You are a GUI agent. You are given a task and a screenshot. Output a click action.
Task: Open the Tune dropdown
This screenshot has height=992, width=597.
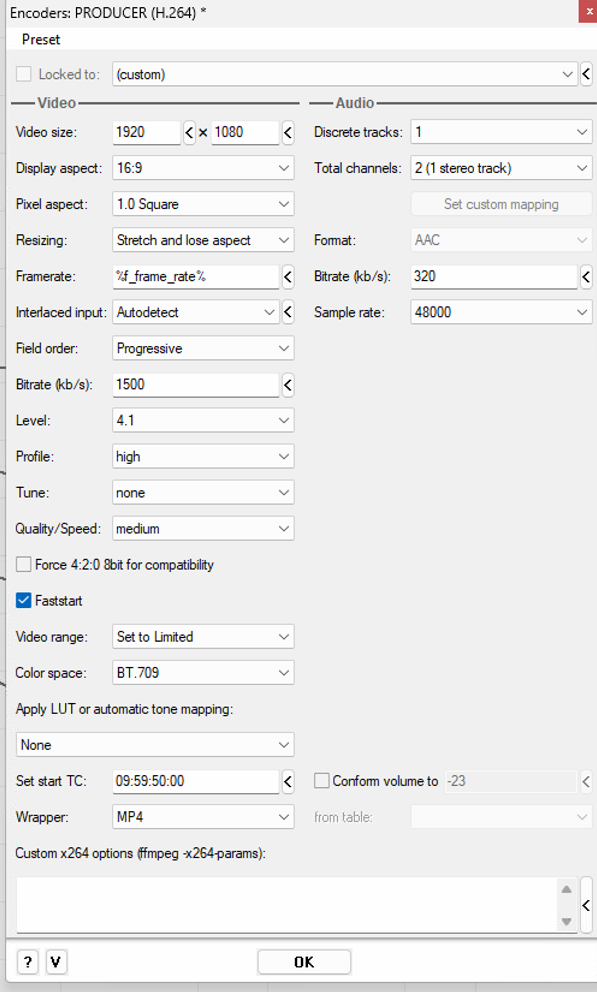tap(203, 493)
